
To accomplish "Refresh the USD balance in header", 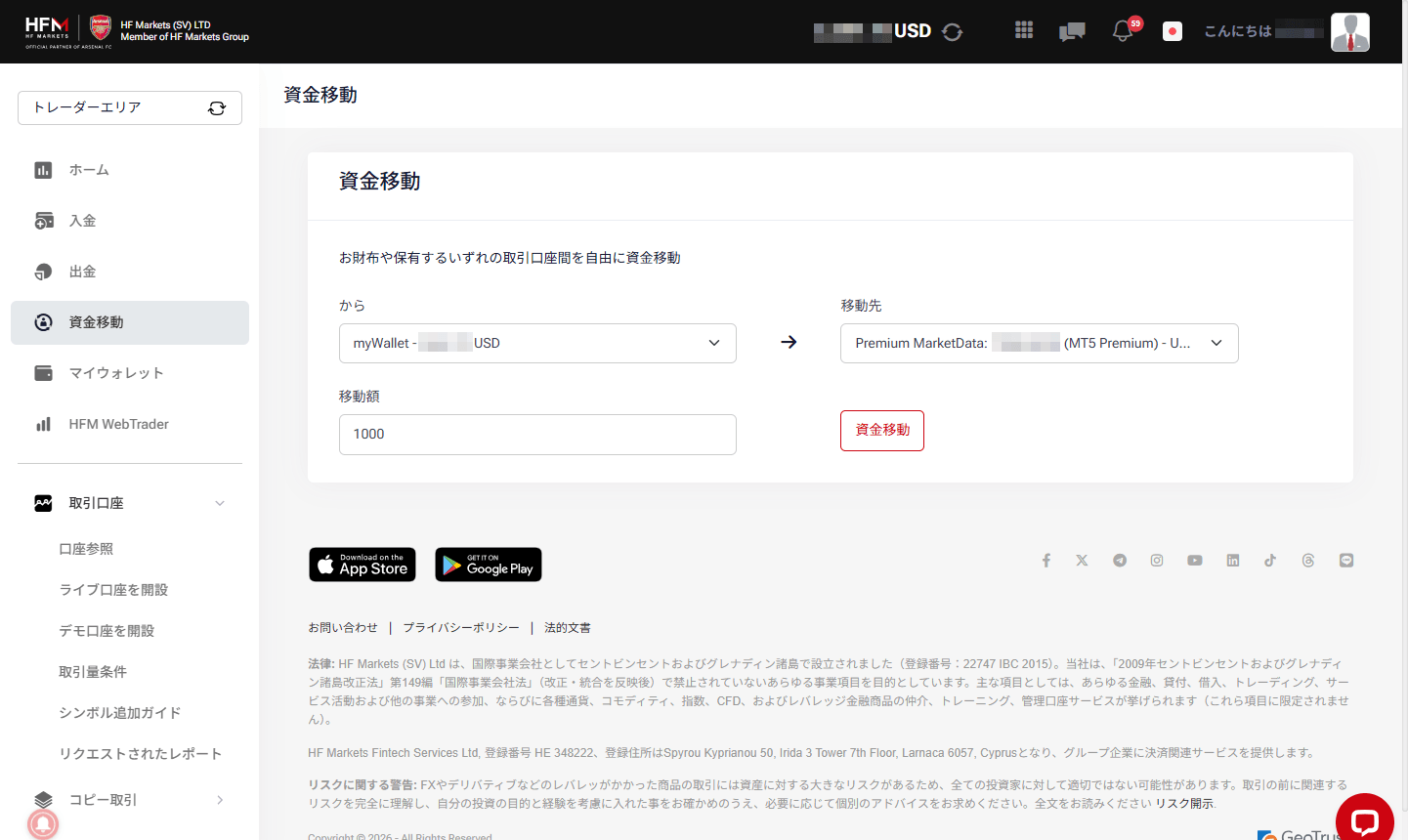I will [x=953, y=31].
